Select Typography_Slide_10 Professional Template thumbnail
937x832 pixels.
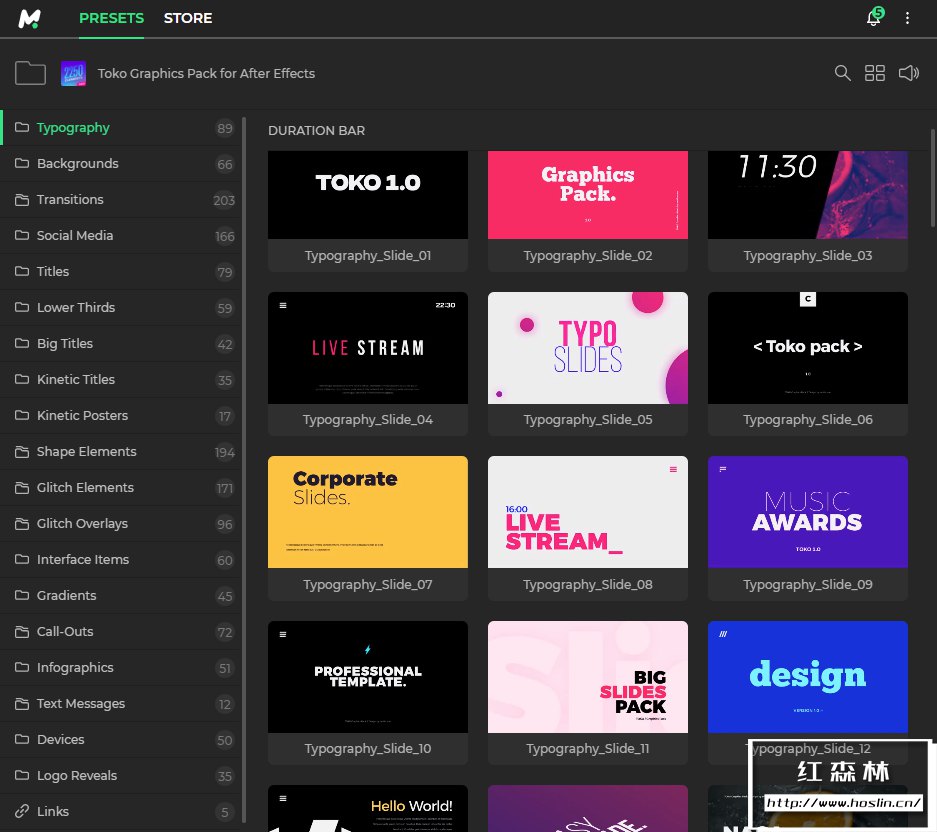[x=368, y=677]
